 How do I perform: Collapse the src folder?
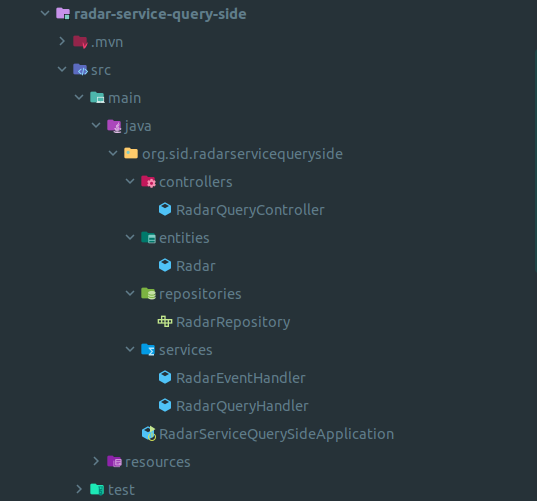[62, 70]
